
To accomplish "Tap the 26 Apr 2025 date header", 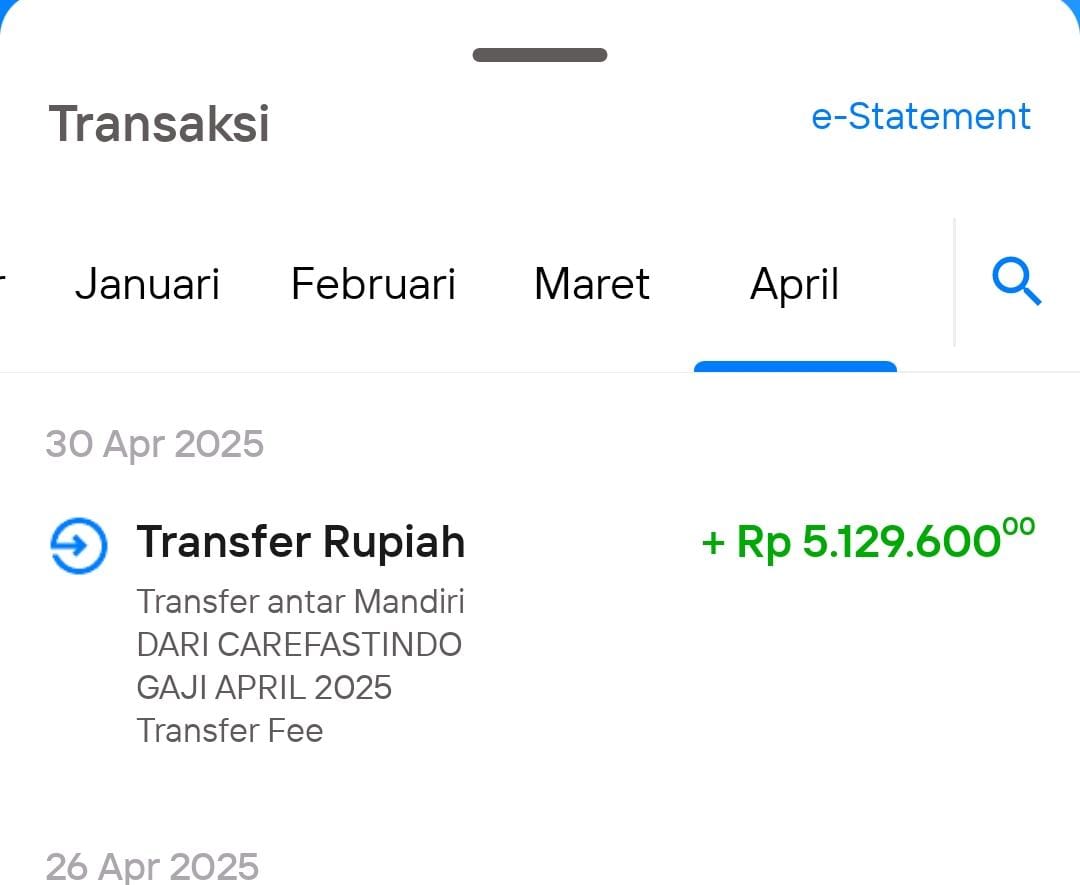I will 152,866.
